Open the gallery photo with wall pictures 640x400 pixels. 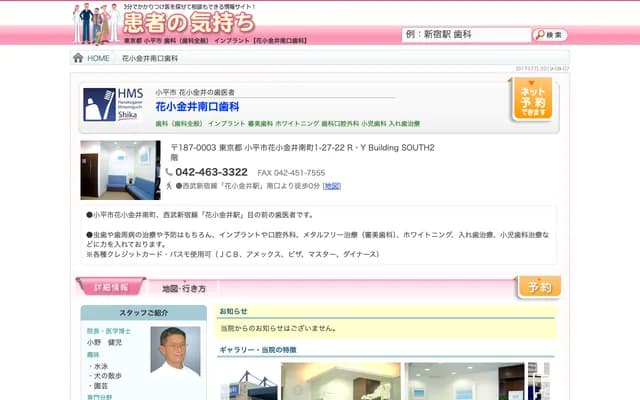pyautogui.click(x=464, y=382)
